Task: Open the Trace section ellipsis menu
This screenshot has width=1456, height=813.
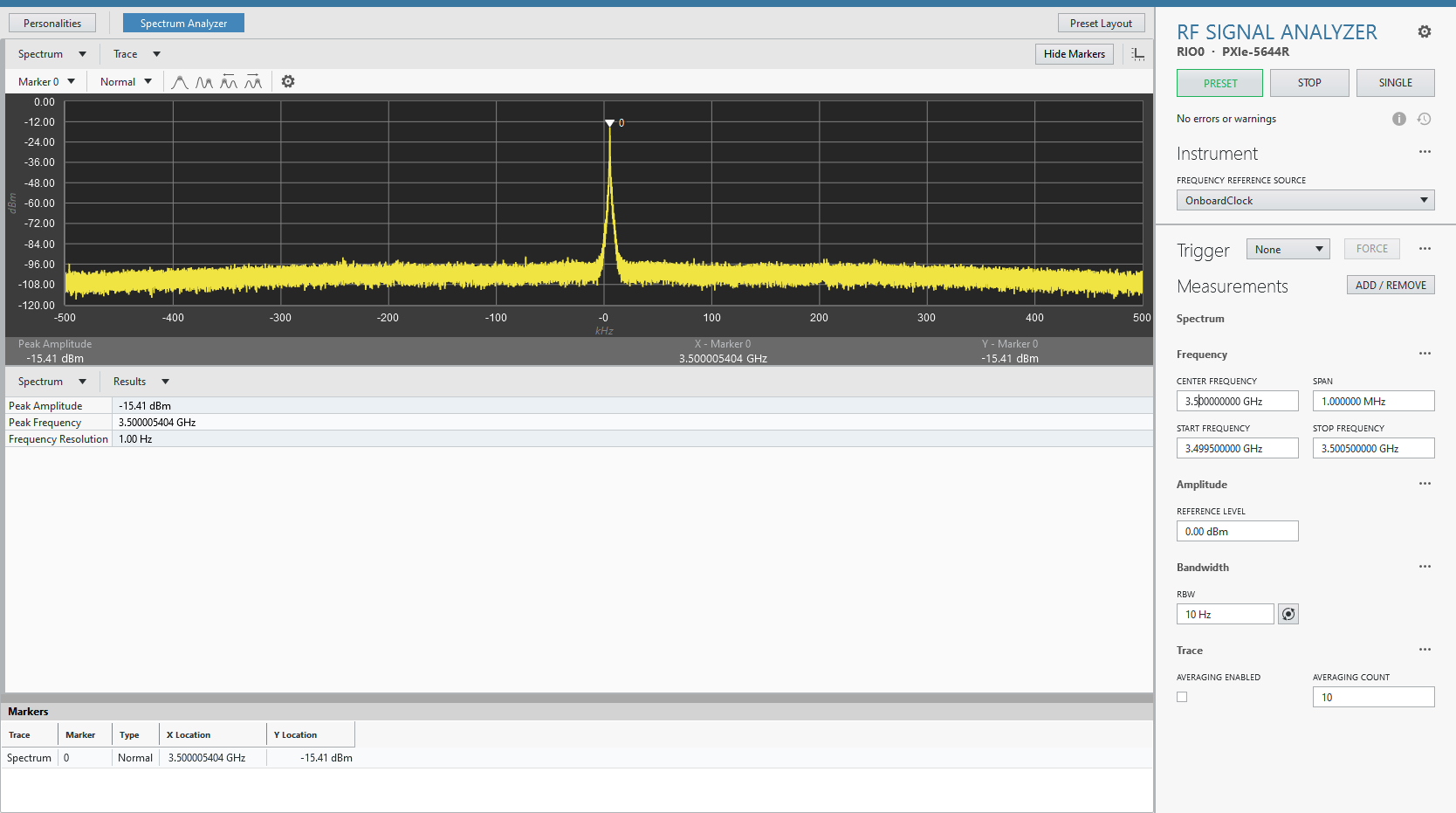Action: point(1425,650)
